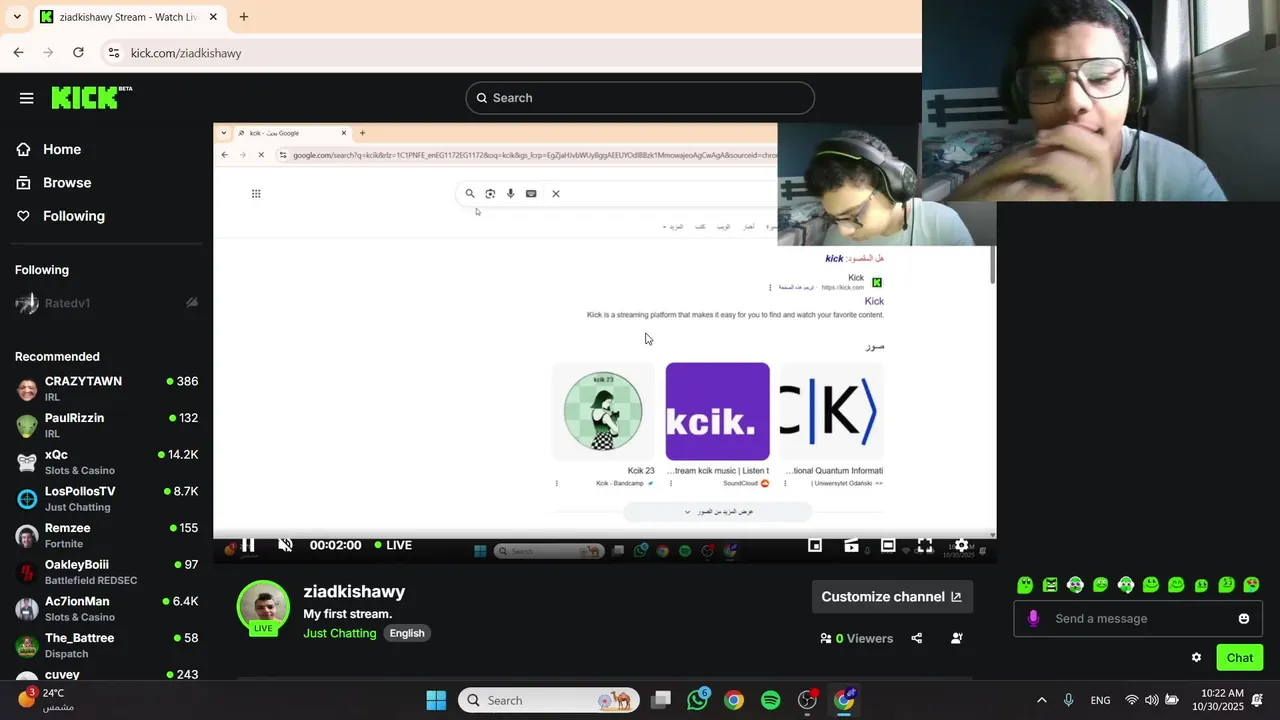Open recommended channel The_Battree
The image size is (1280, 720).
click(106, 645)
